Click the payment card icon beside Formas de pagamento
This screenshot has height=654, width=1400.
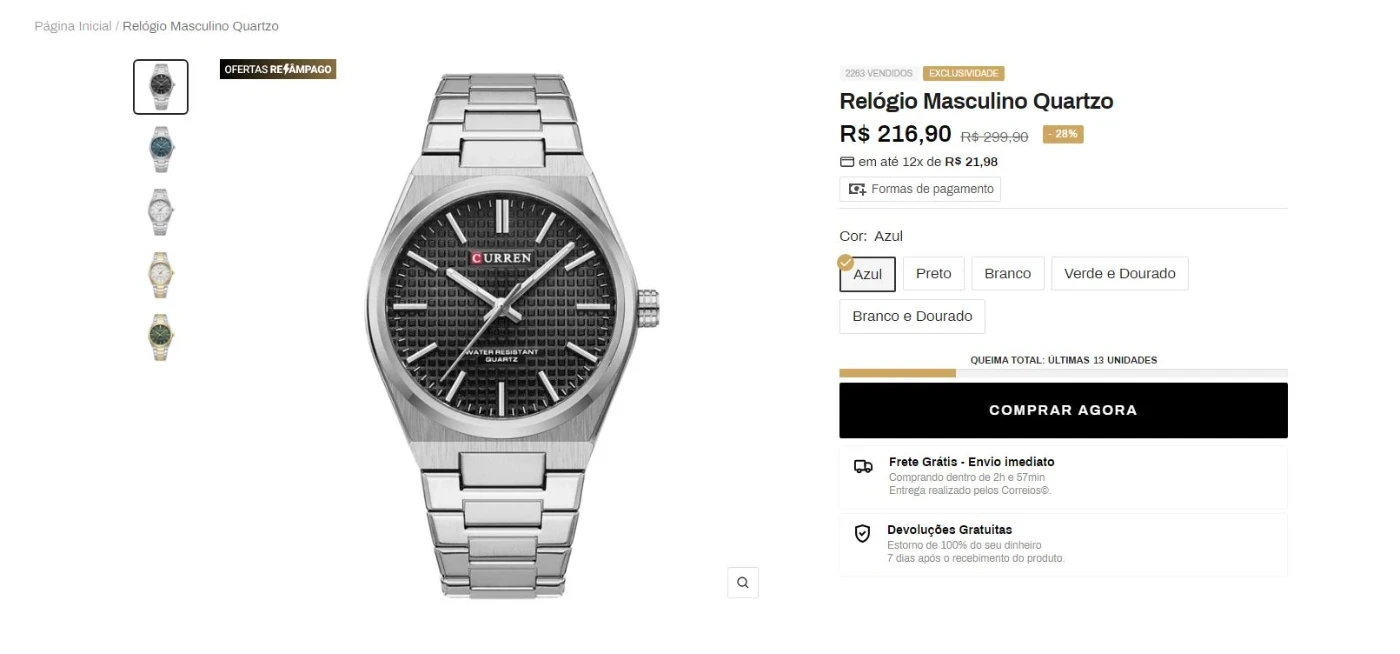click(x=857, y=189)
